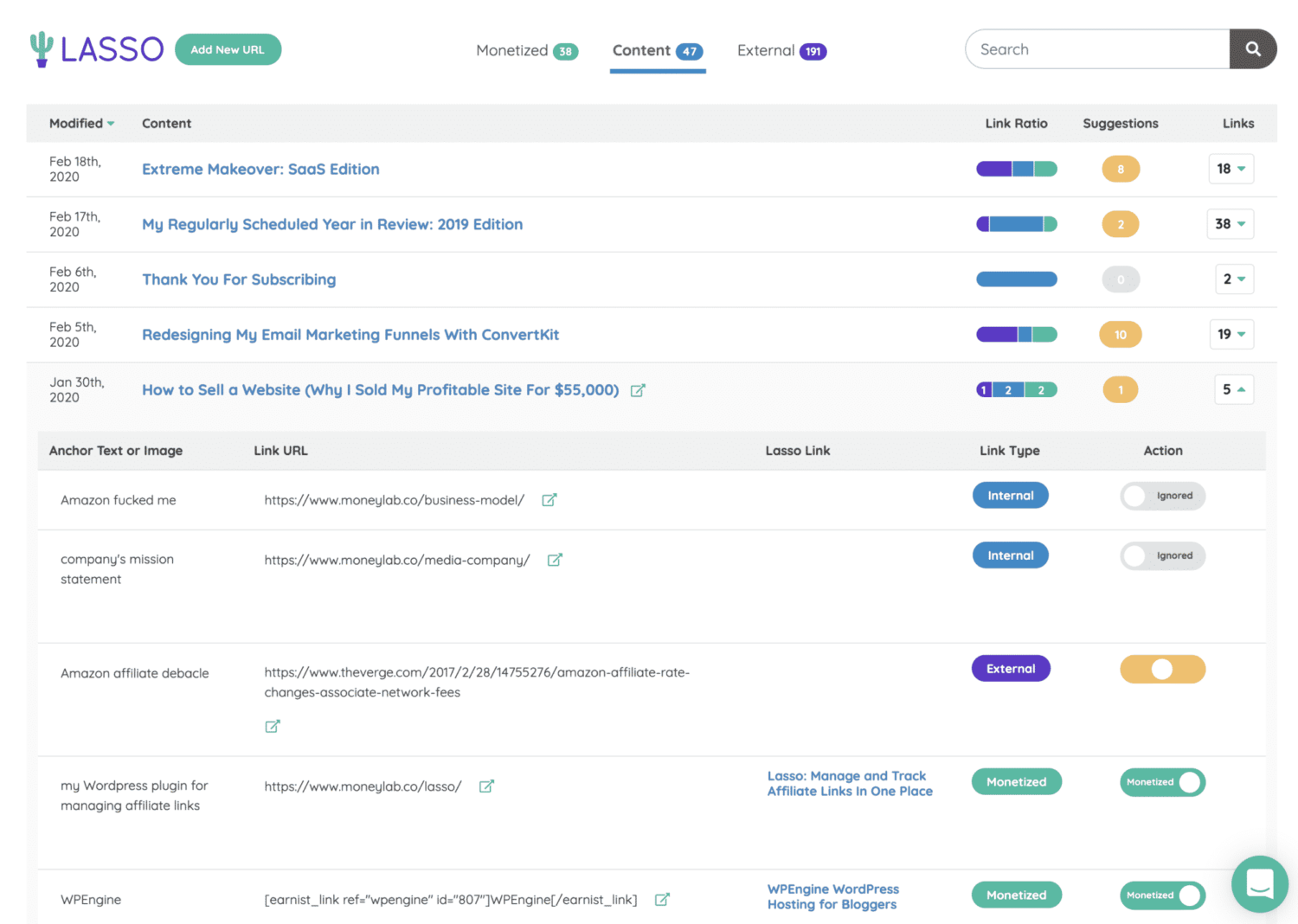Click the Lasso cactus logo

96,49
